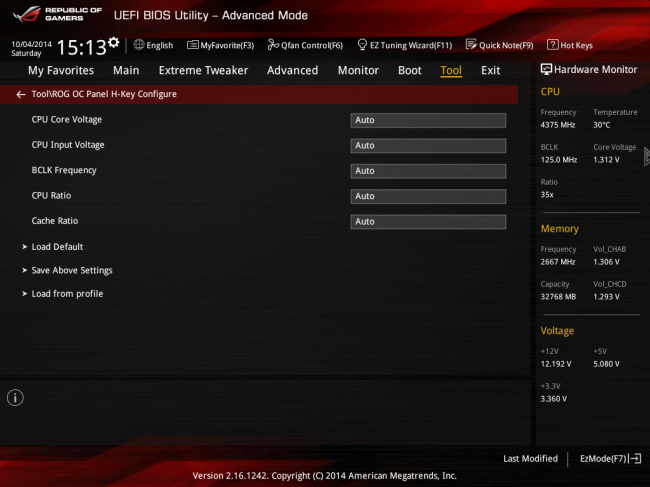Switch to My Favorites tab
Viewport: 650px width, 487px height.
(x=61, y=70)
